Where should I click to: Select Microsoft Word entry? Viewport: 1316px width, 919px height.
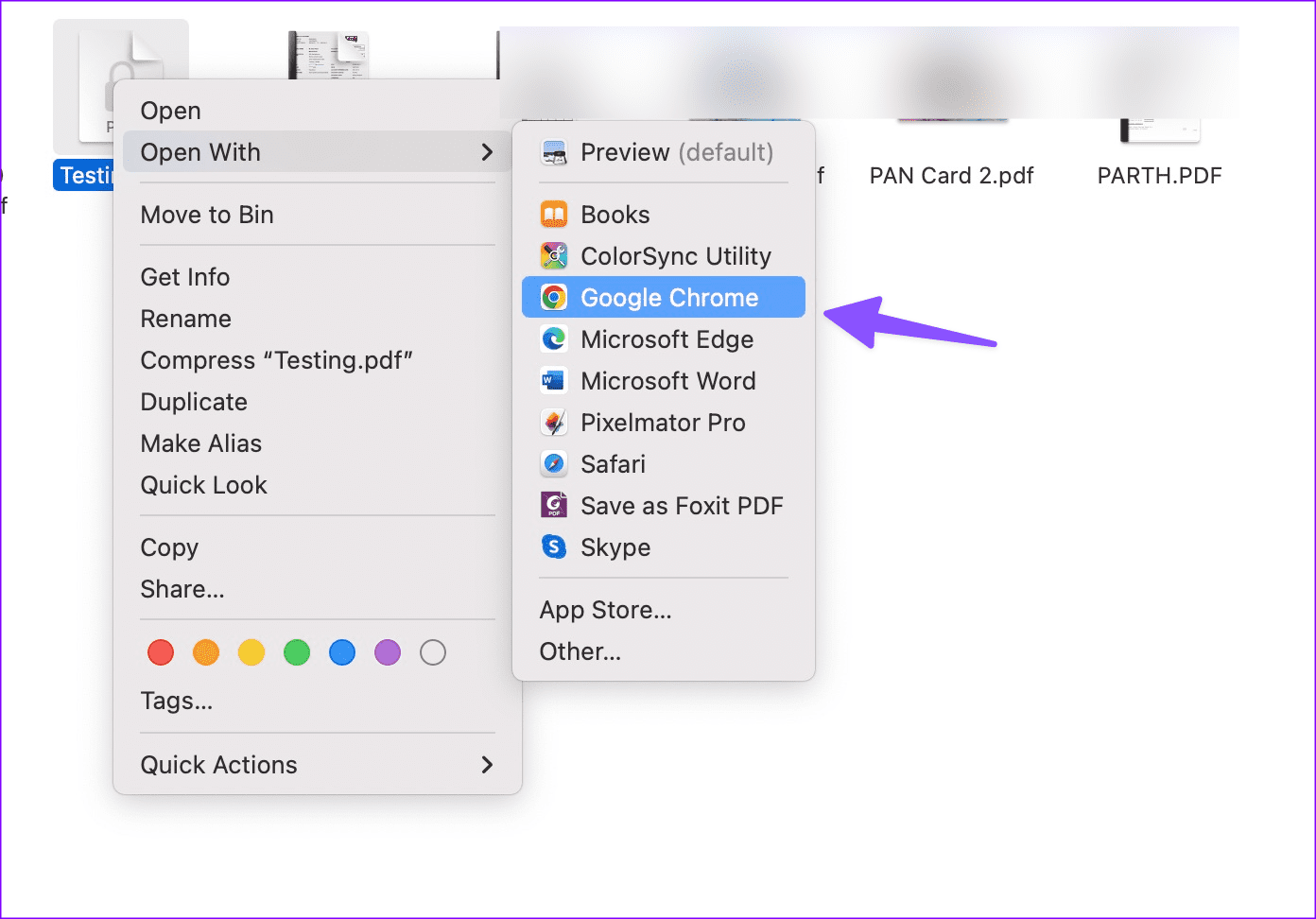pos(664,381)
